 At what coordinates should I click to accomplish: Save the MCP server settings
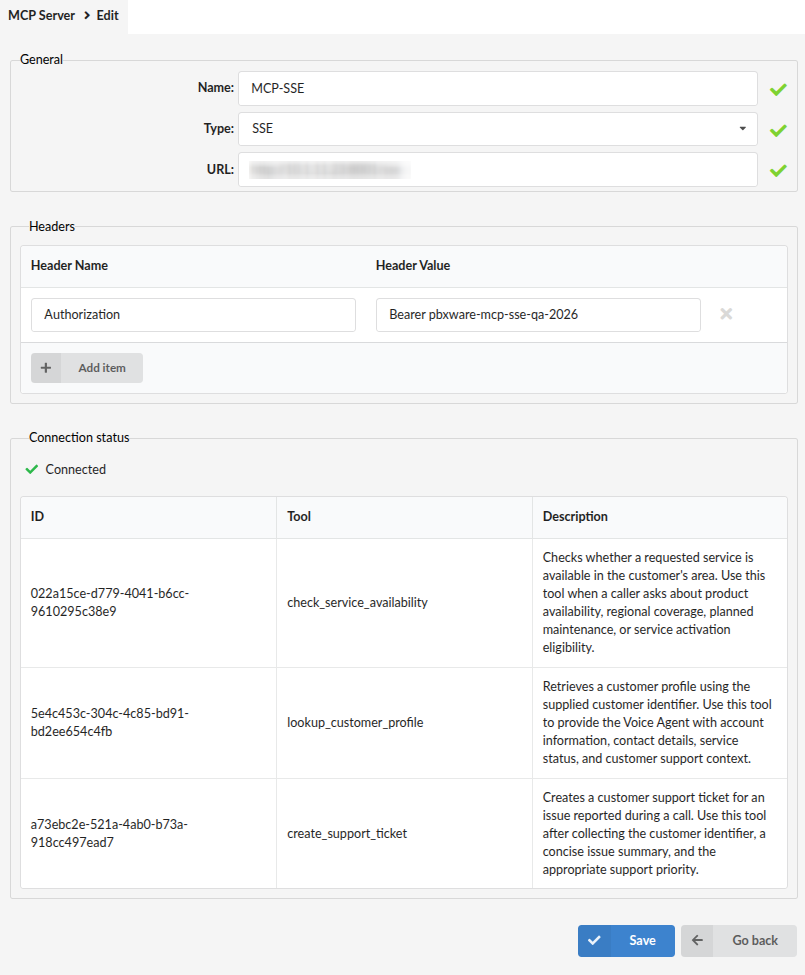click(626, 941)
